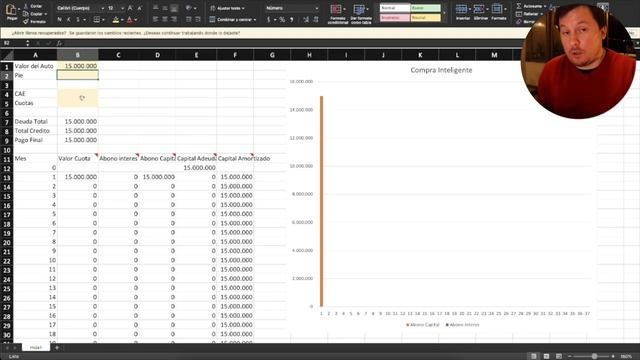640x360 pixels.
Task: Click the Pegar (paste) clipboard icon
Action: (11, 10)
